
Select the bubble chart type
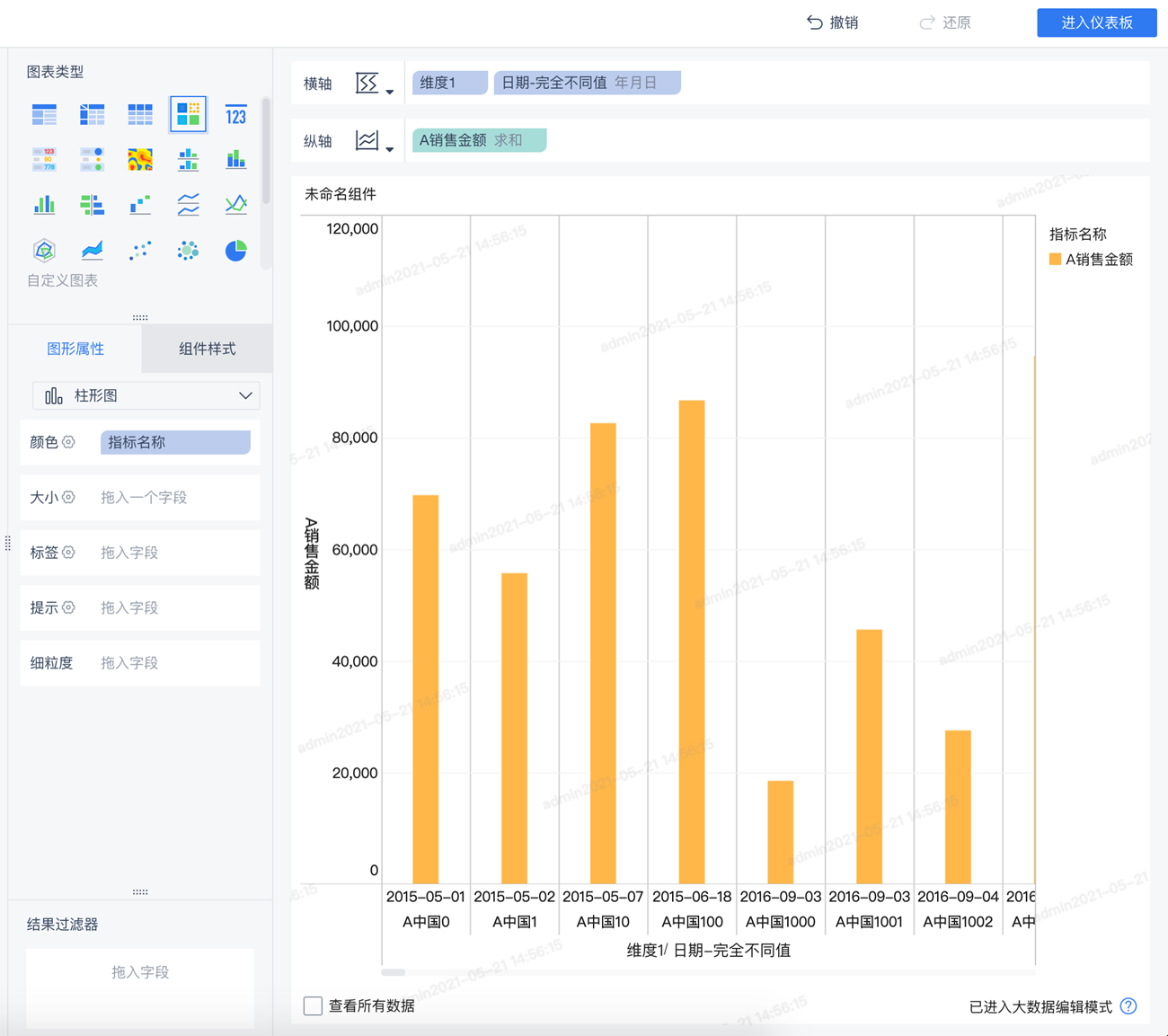point(189,250)
